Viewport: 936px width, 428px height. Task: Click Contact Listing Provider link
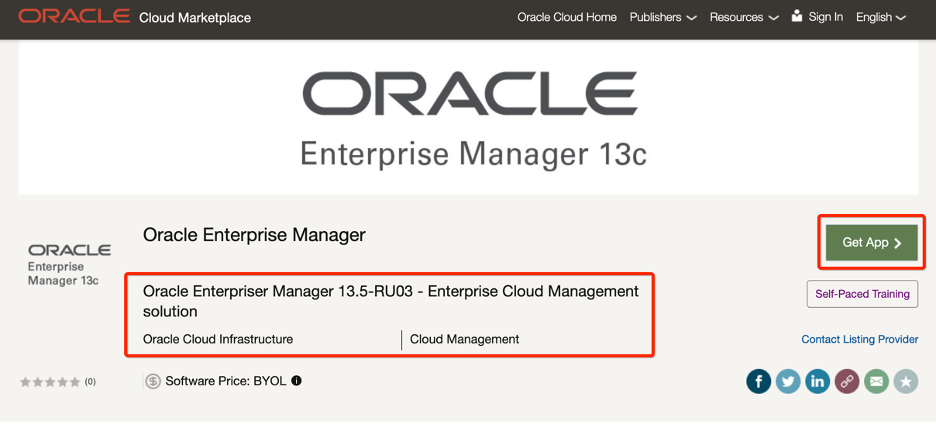click(860, 339)
